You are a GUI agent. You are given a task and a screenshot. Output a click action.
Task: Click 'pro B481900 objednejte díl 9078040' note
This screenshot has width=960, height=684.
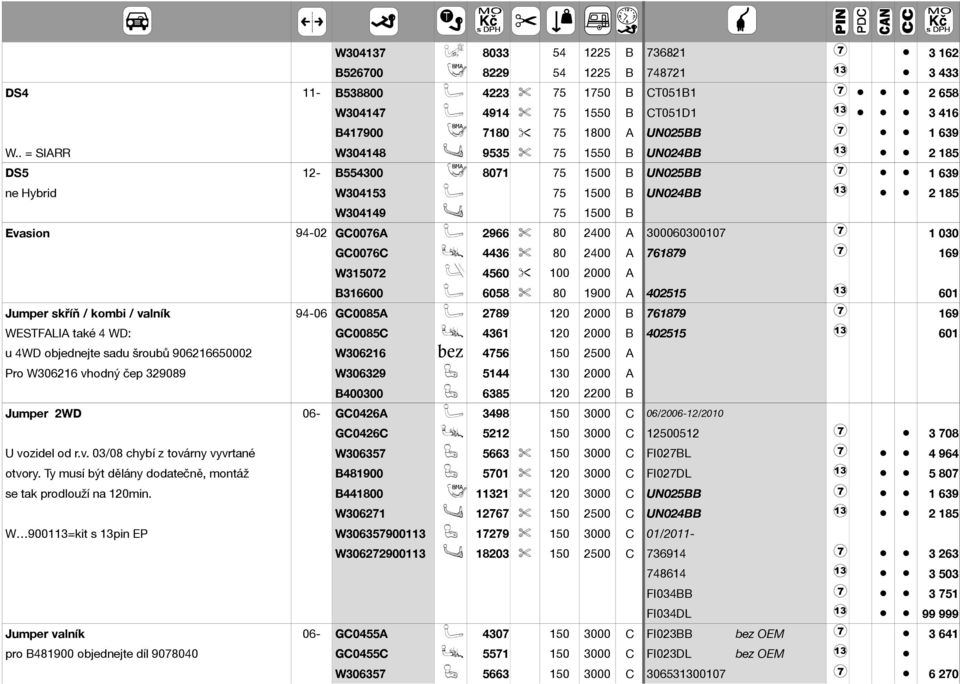[x=102, y=654]
